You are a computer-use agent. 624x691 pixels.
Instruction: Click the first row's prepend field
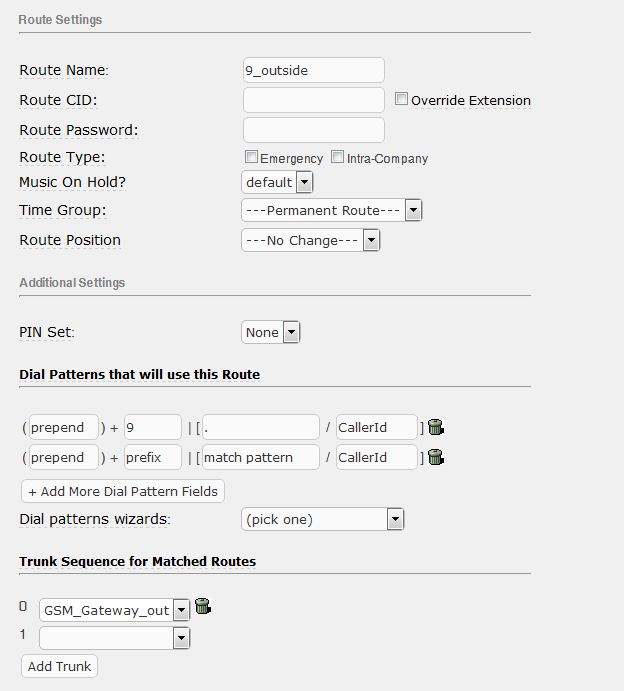coord(64,427)
